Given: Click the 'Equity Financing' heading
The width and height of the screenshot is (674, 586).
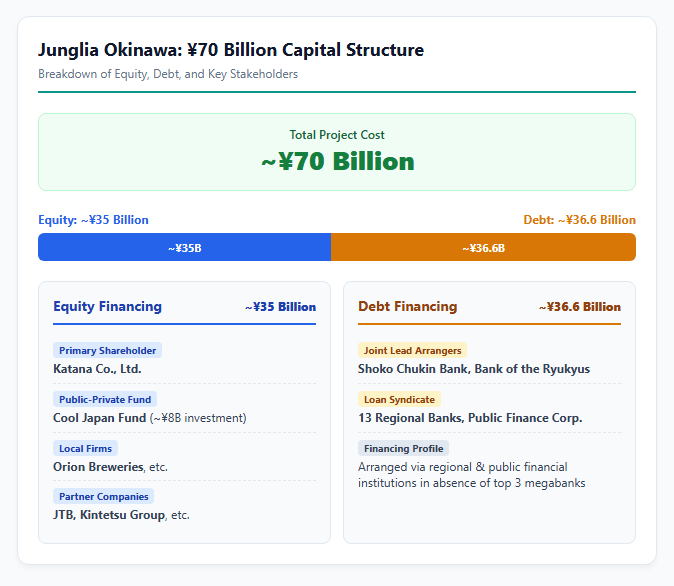Looking at the screenshot, I should pyautogui.click(x=107, y=306).
